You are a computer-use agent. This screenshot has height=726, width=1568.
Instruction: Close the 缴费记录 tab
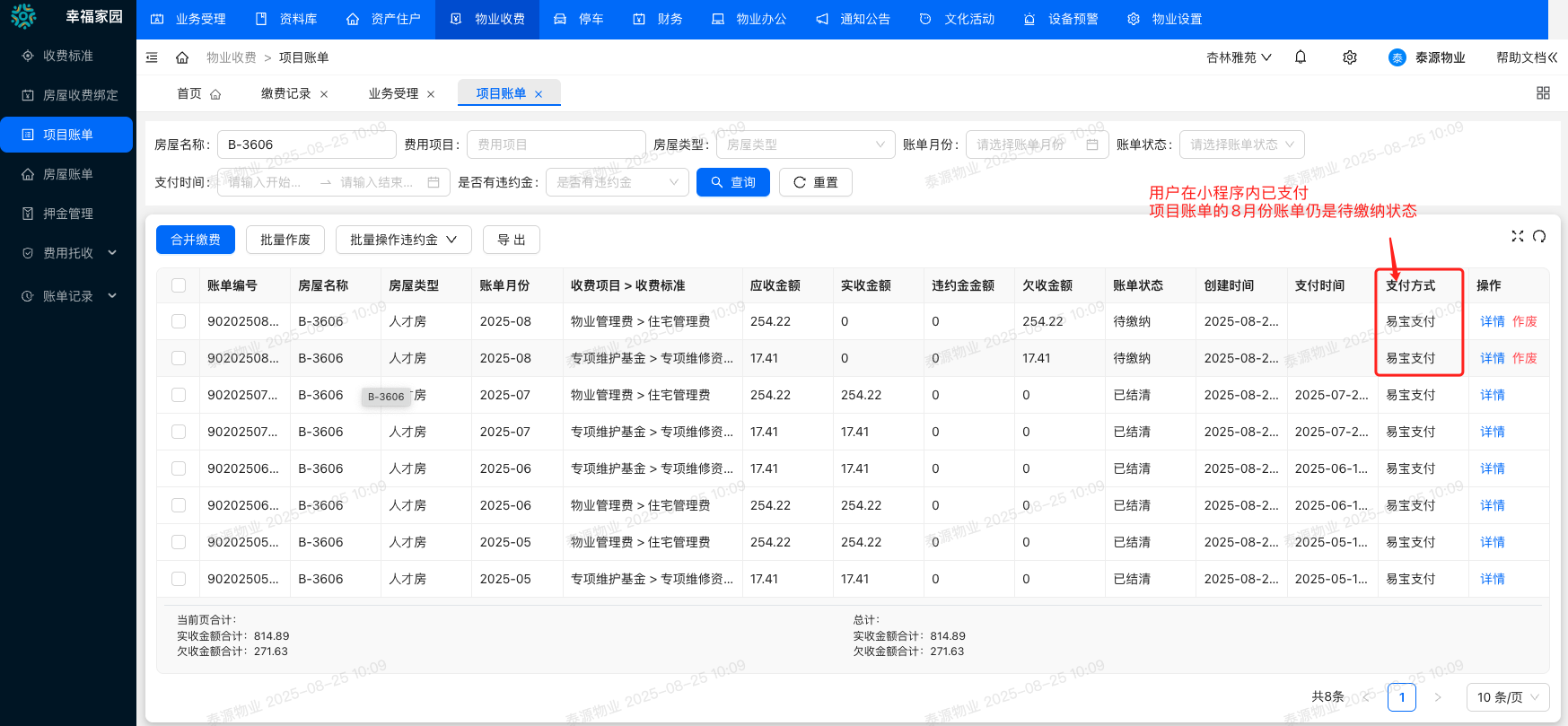pyautogui.click(x=324, y=94)
